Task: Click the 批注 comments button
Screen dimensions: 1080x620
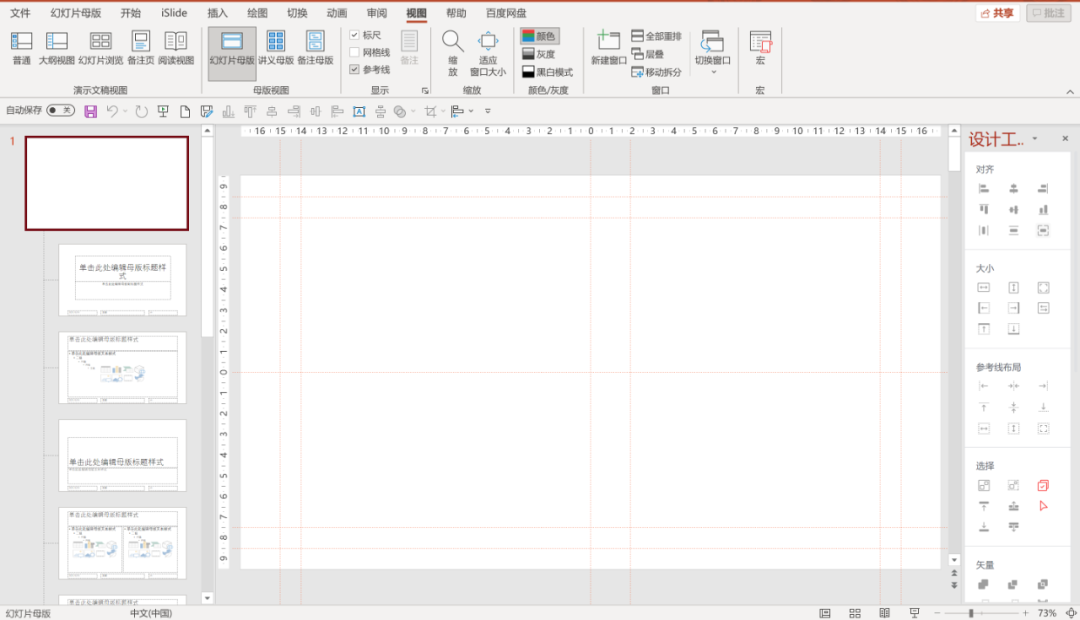Action: (x=1048, y=13)
